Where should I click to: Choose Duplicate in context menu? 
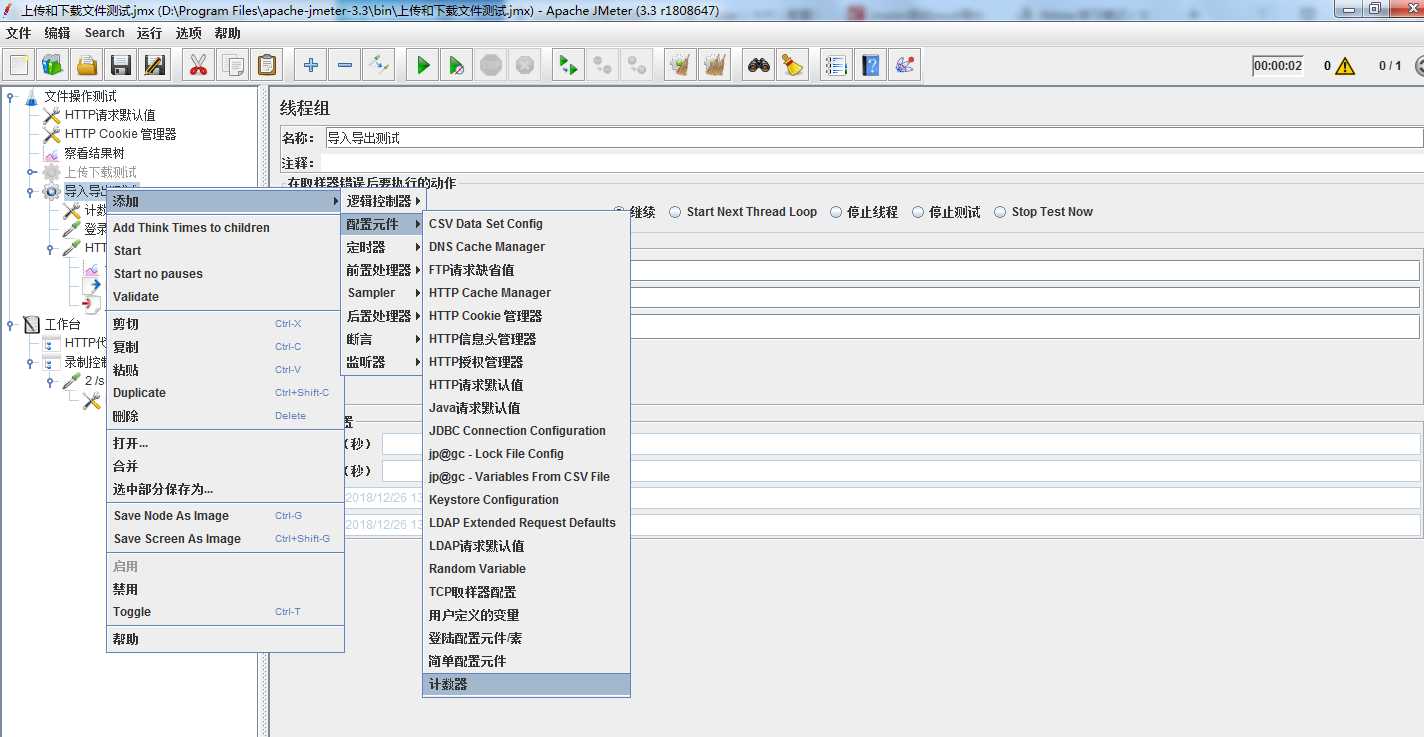pyautogui.click(x=225, y=393)
